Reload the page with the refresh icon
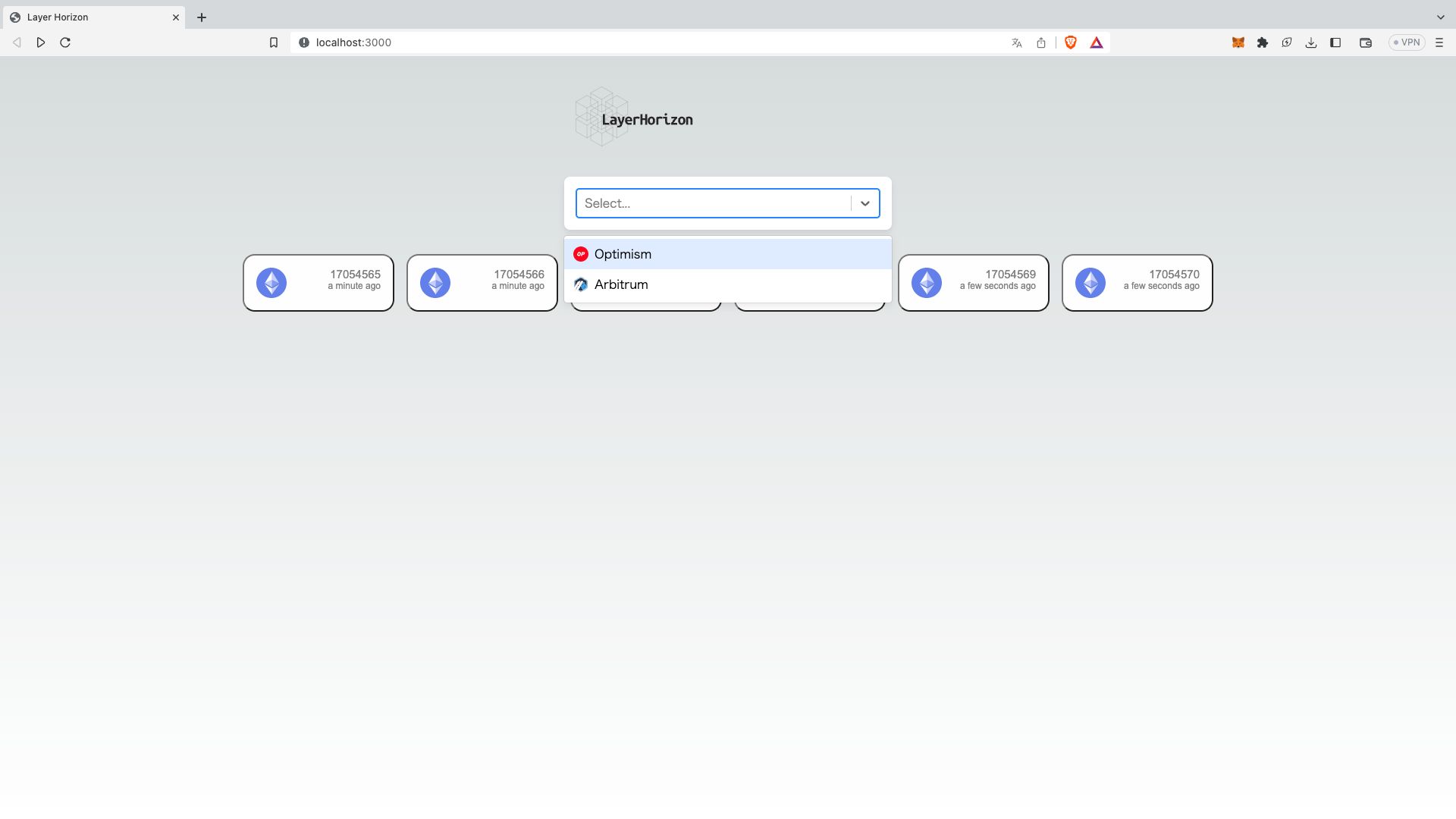Image resolution: width=1456 pixels, height=819 pixels. [65, 42]
